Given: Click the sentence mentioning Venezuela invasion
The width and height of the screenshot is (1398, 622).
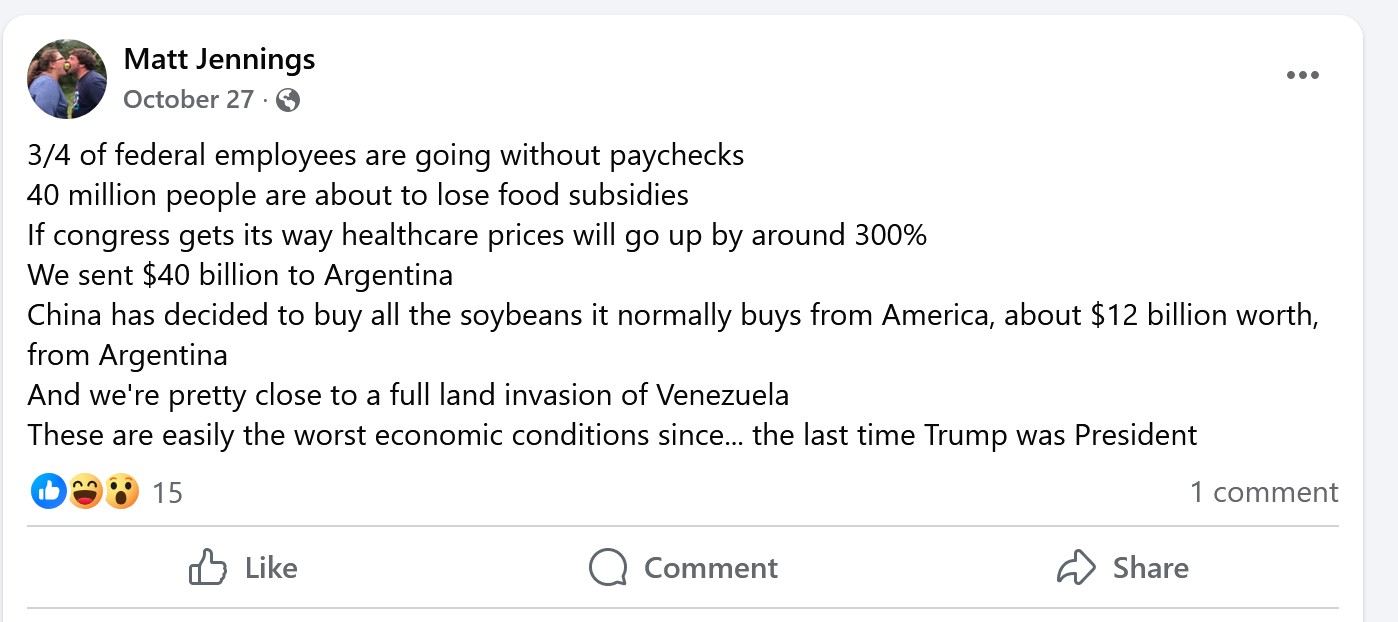Looking at the screenshot, I should (x=408, y=395).
